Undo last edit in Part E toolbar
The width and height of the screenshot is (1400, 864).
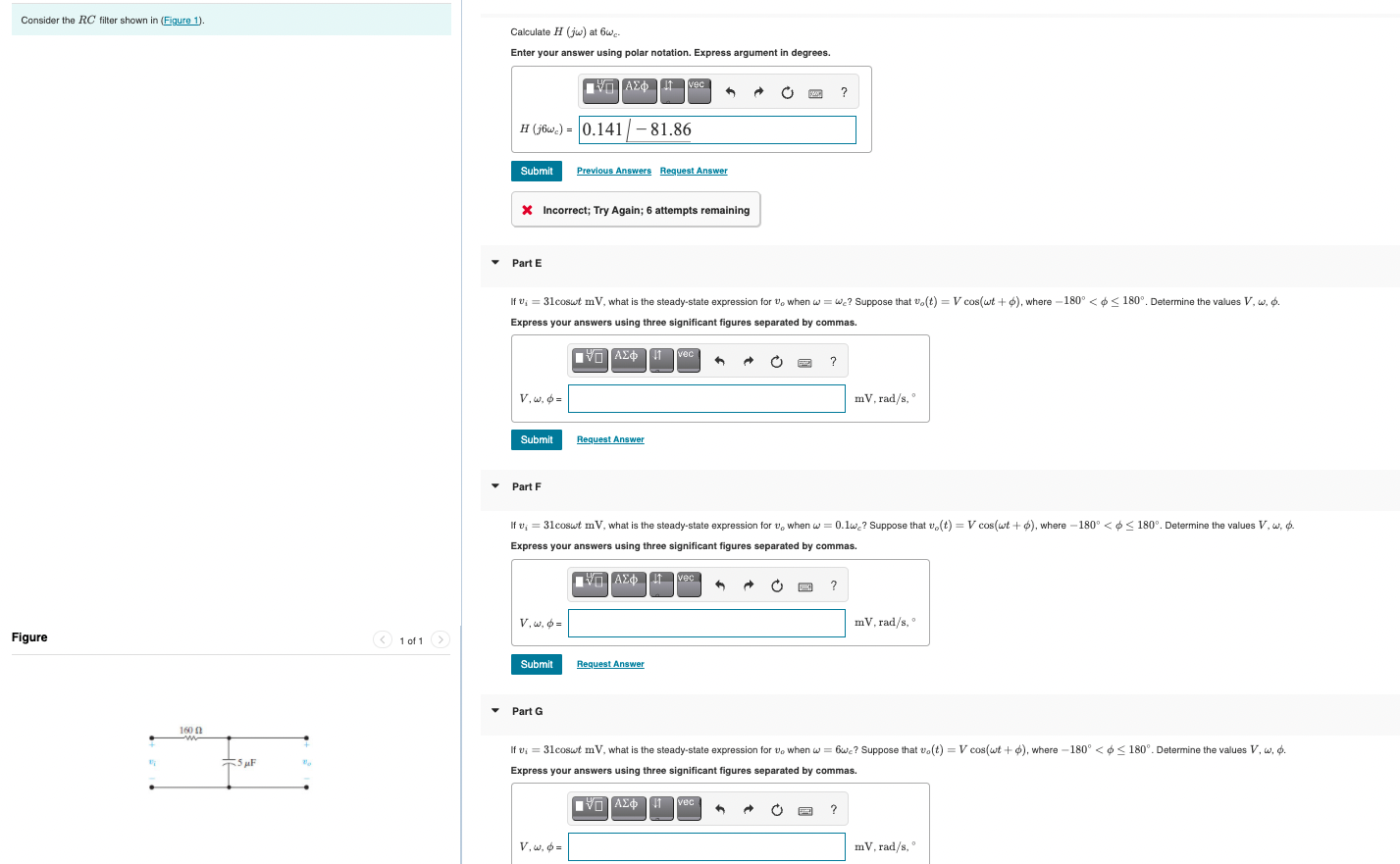pyautogui.click(x=719, y=362)
